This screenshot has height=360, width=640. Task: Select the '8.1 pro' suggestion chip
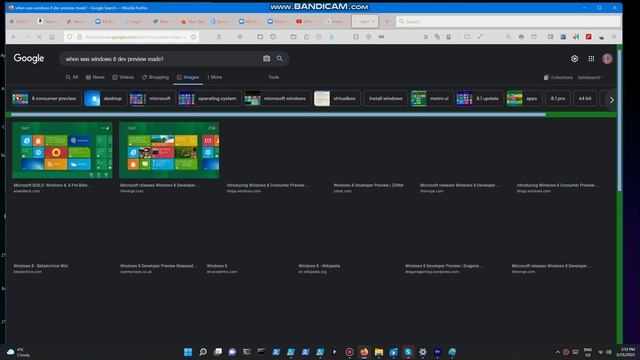[x=558, y=99]
